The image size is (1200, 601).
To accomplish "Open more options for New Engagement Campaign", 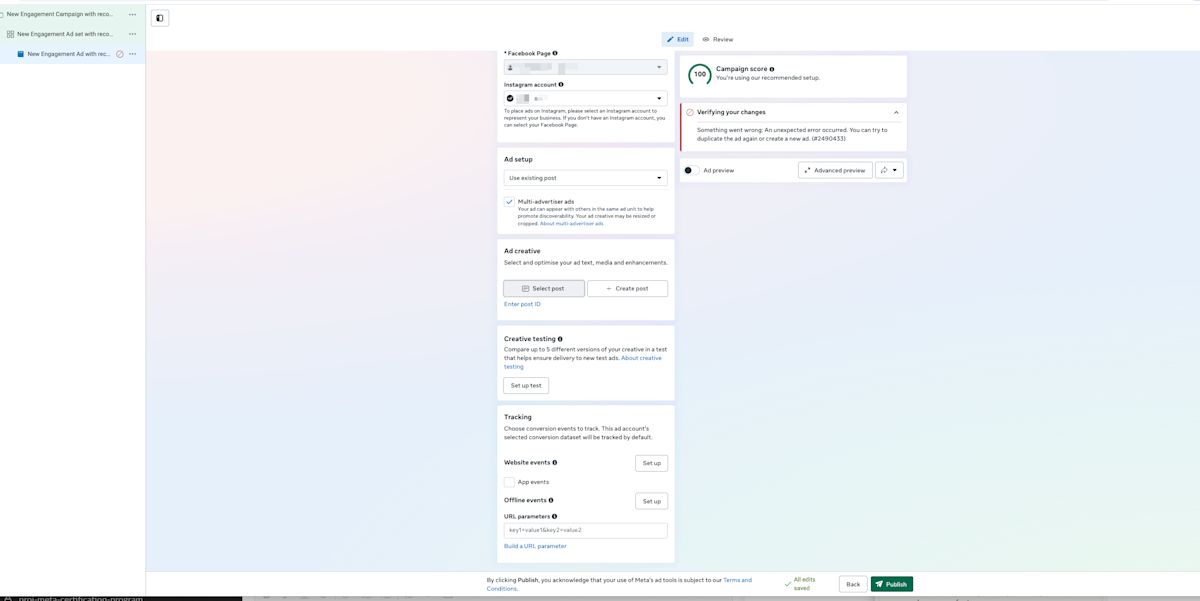I will click(x=132, y=14).
